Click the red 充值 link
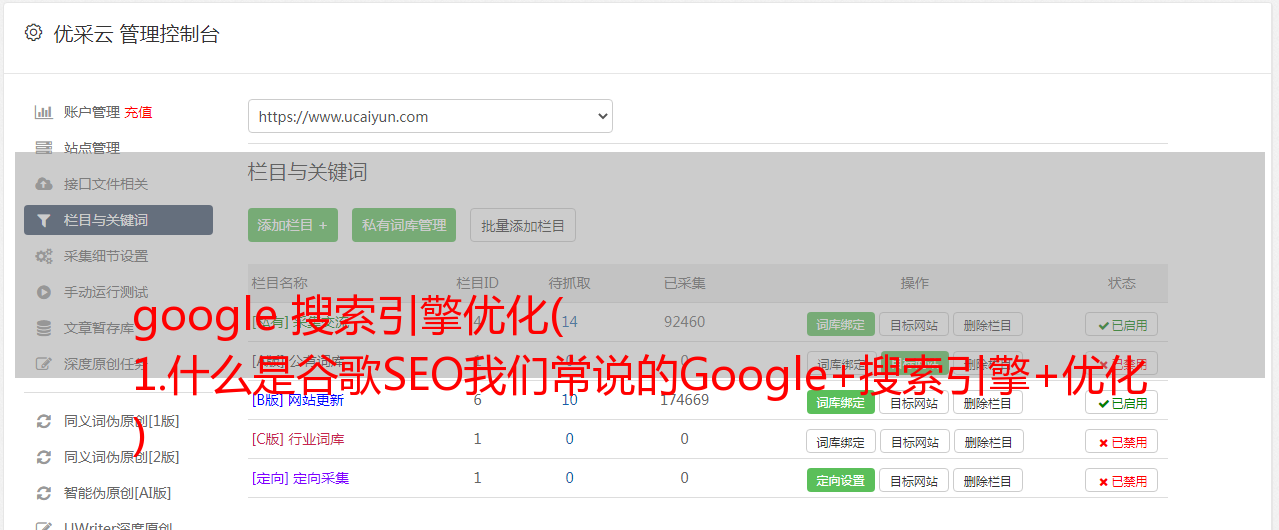Screen dimensions: 1279x530 [138, 112]
